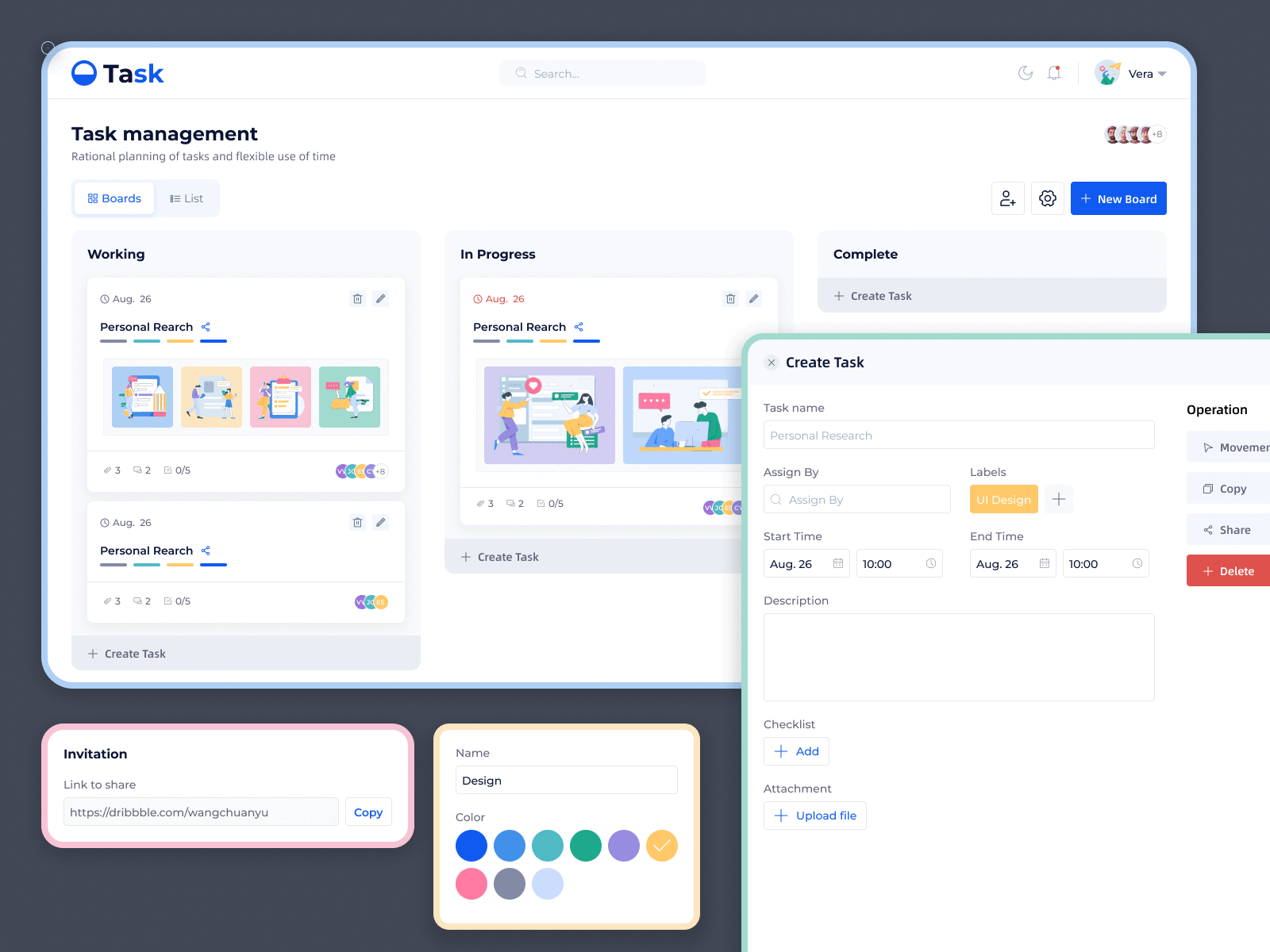1270x952 pixels.
Task: Click the add member icon button
Action: click(x=1008, y=198)
